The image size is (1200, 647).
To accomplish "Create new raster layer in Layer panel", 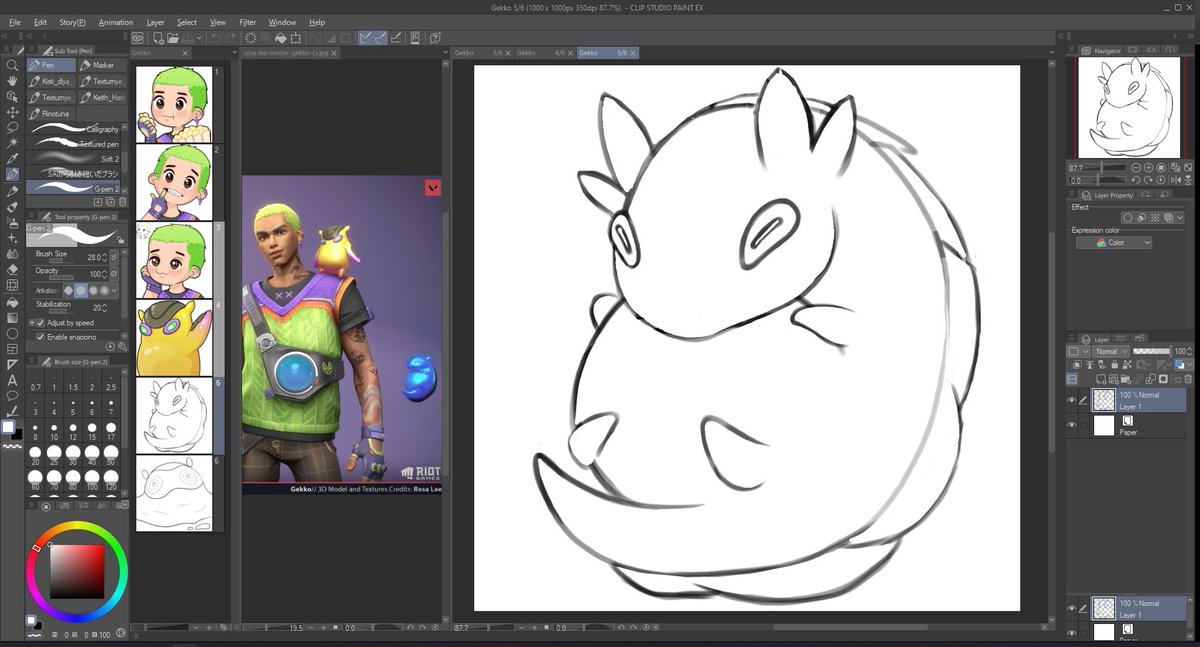I will (x=1100, y=379).
